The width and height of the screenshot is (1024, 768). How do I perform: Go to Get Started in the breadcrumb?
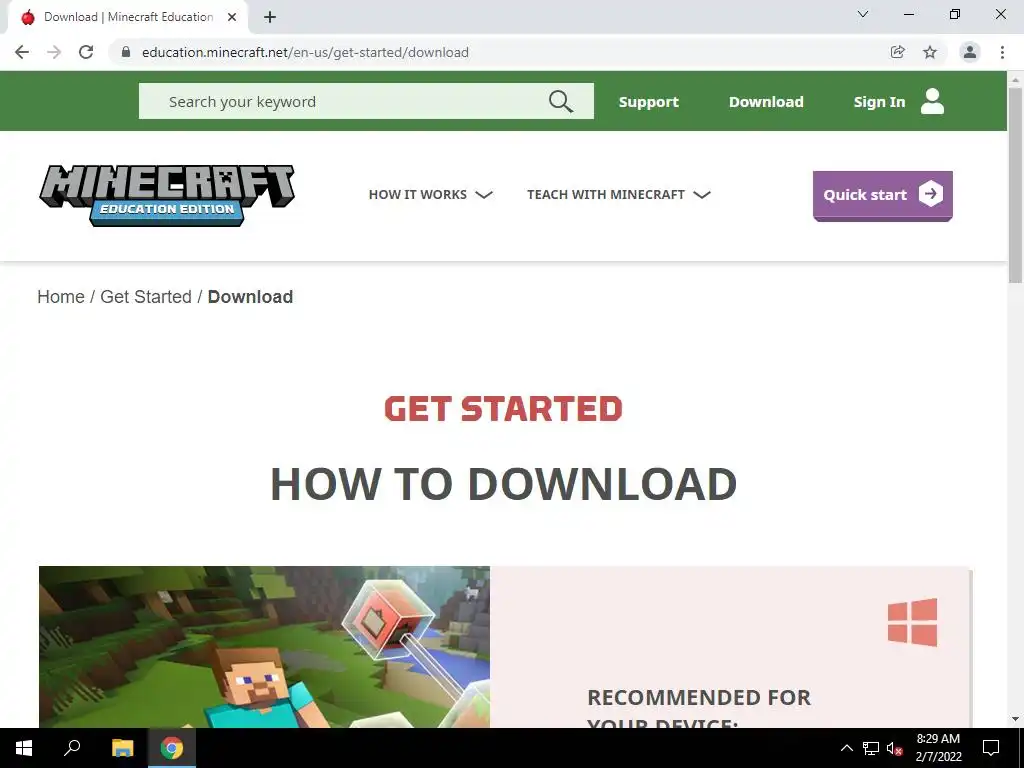[146, 296]
